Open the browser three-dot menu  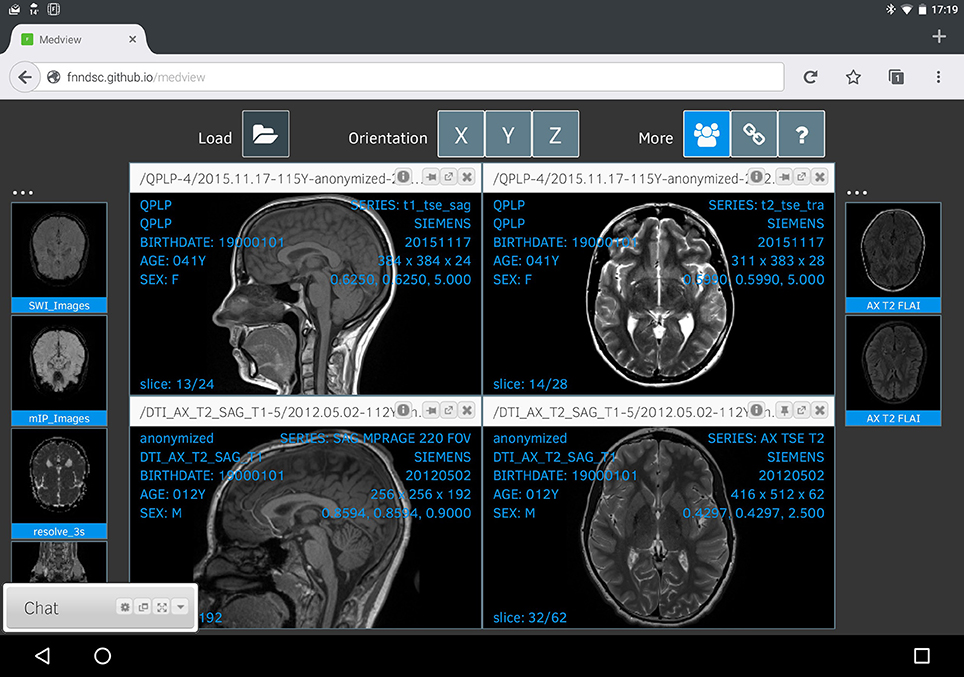pos(938,77)
